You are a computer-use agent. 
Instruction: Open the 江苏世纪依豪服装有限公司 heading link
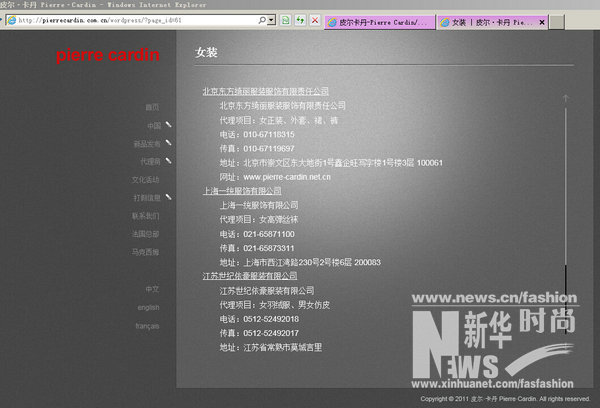pos(250,275)
